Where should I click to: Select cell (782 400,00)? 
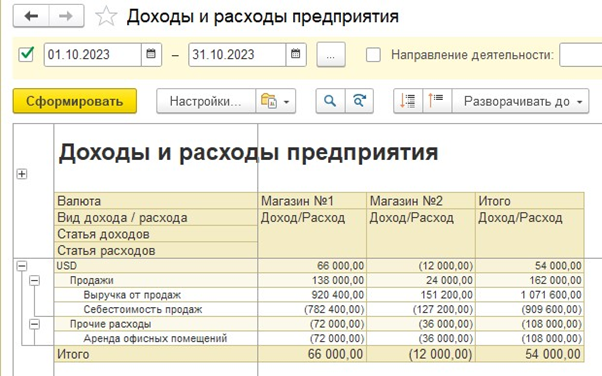312,310
